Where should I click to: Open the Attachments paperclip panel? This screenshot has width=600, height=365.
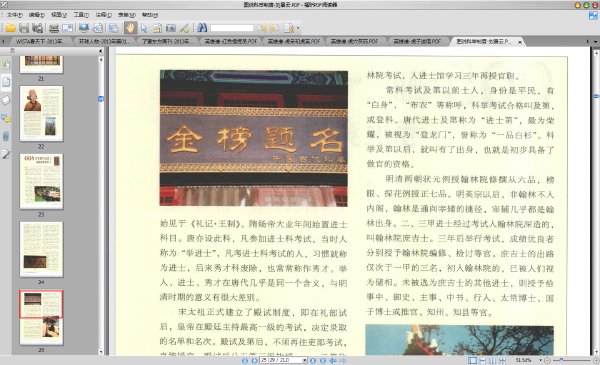click(x=6, y=136)
